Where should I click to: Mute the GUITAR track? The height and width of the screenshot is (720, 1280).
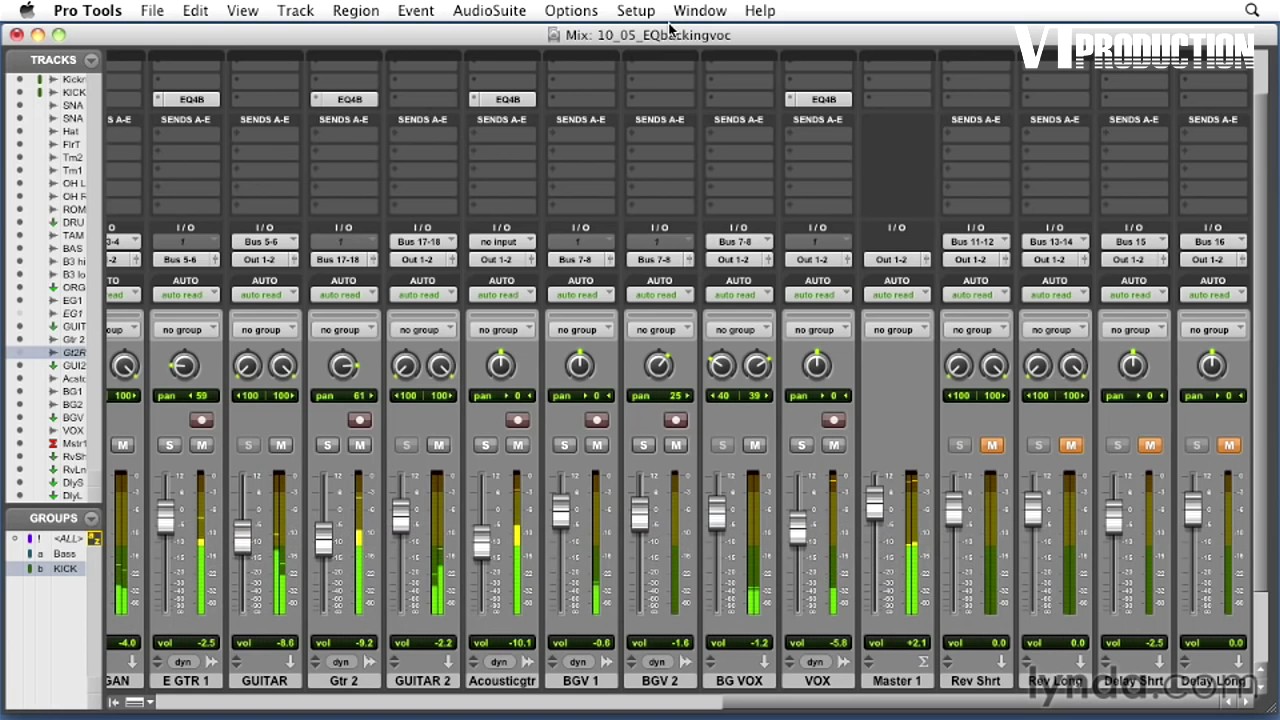[280, 445]
